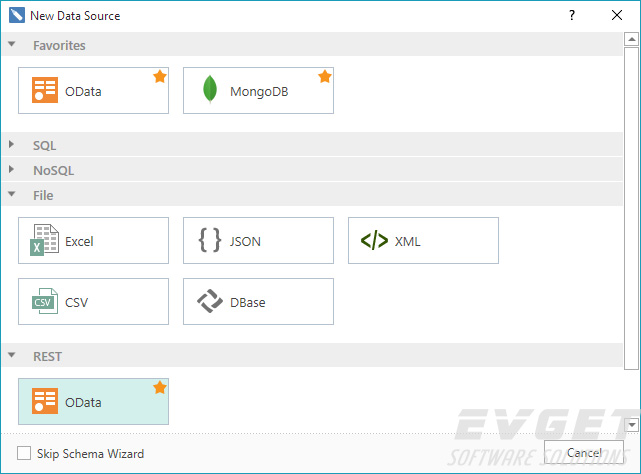Click the MongoDB leaf icon
The height and width of the screenshot is (474, 641).
210,90
